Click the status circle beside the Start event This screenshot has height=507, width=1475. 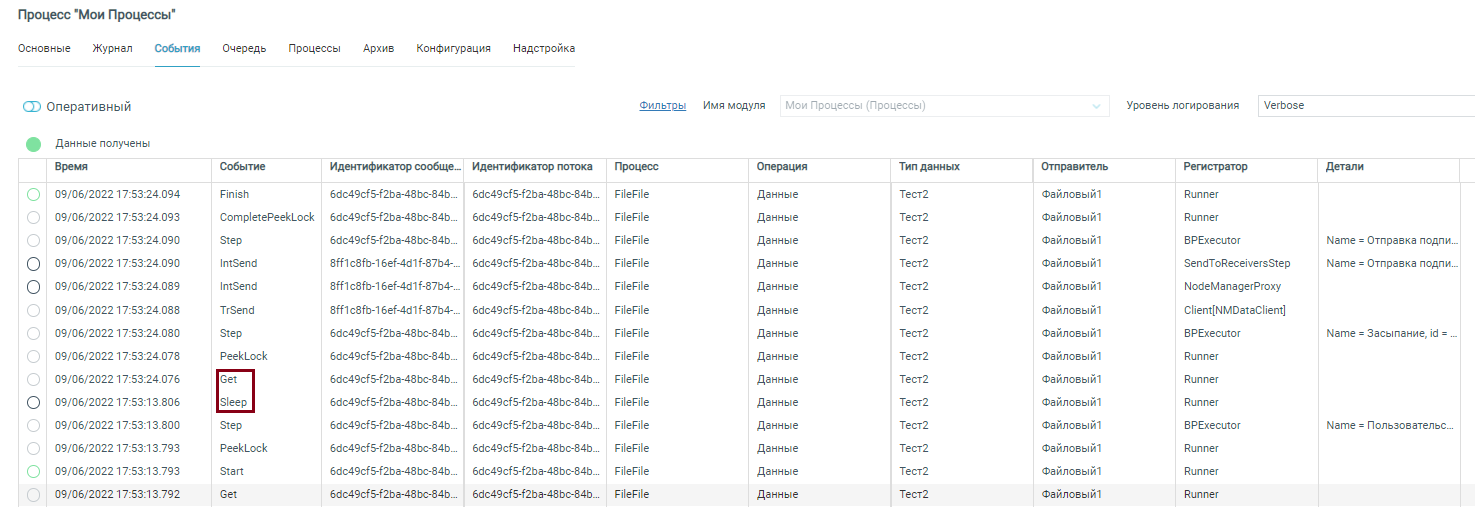[33, 471]
